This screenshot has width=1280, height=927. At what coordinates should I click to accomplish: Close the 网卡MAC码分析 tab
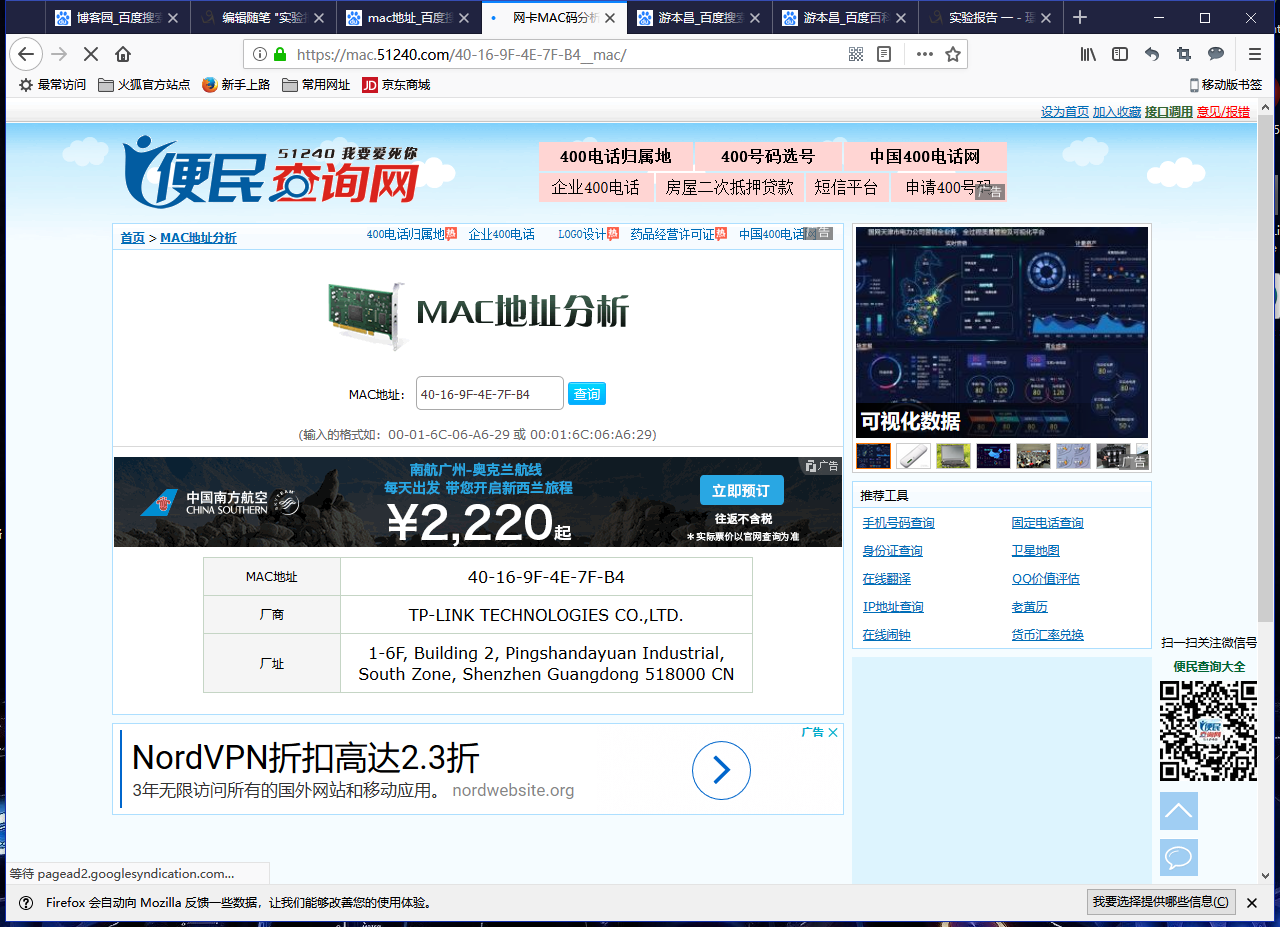point(610,18)
